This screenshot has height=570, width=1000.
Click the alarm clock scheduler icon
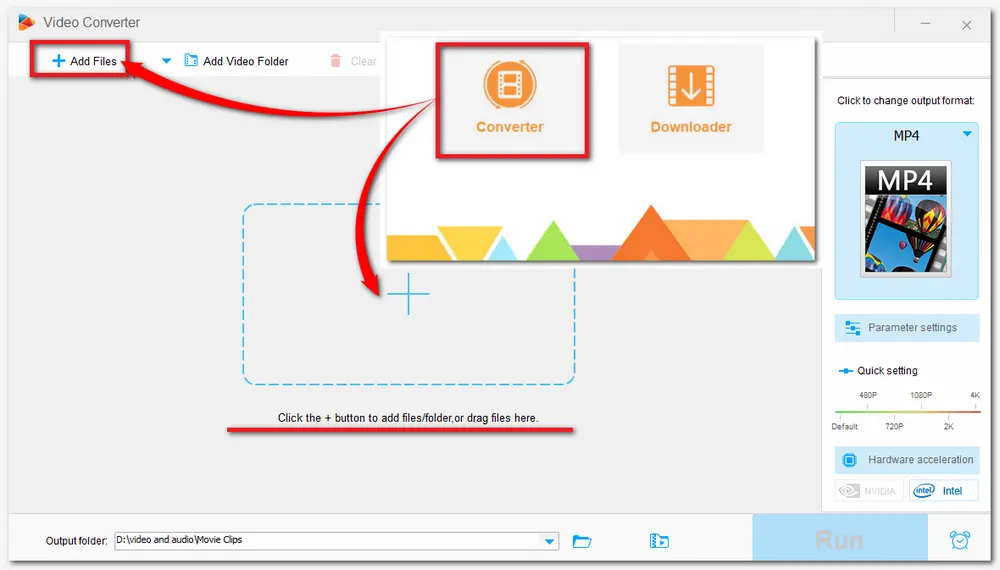point(959,540)
